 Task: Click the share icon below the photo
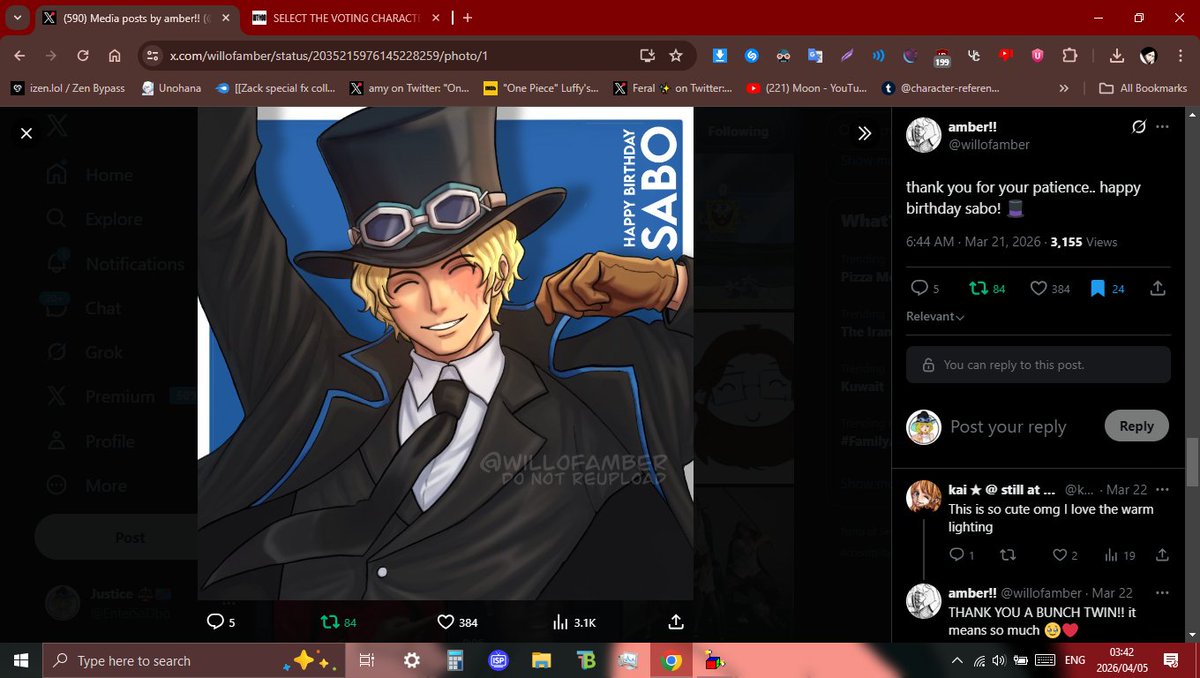pyautogui.click(x=676, y=622)
